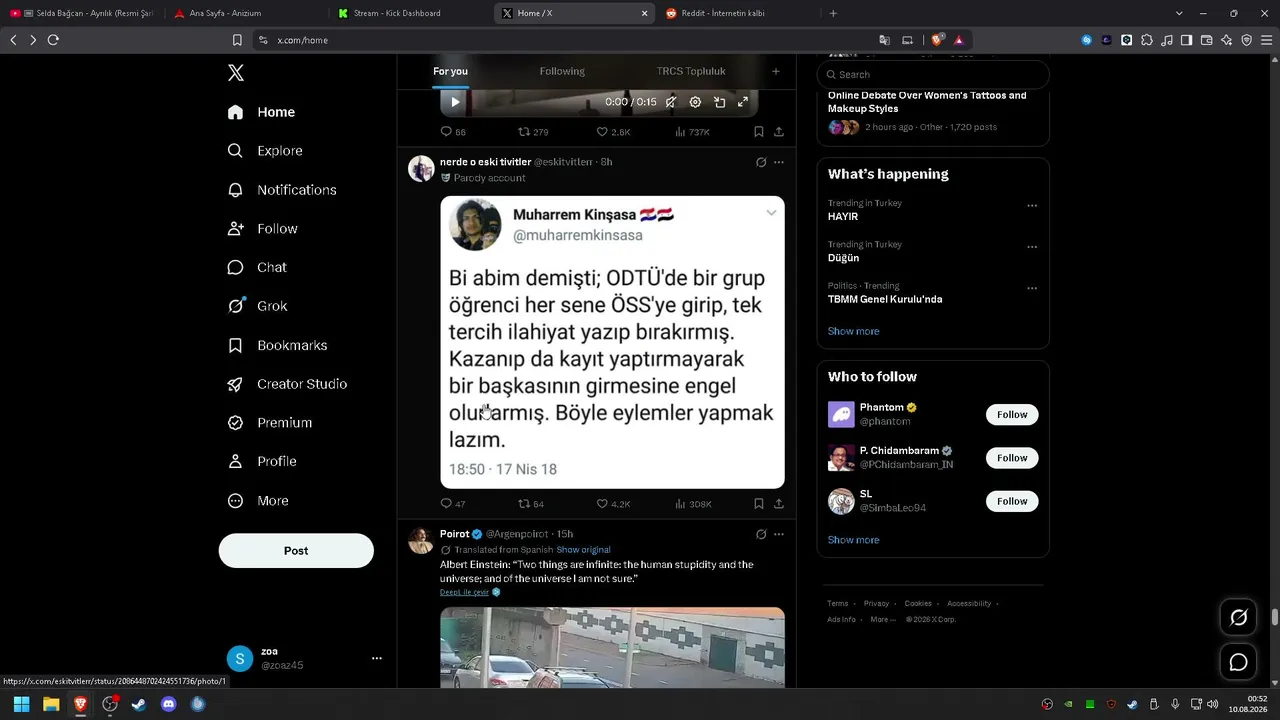Switch to Stream - Kick Dashboard browser tab
The width and height of the screenshot is (1280, 720).
coord(410,13)
